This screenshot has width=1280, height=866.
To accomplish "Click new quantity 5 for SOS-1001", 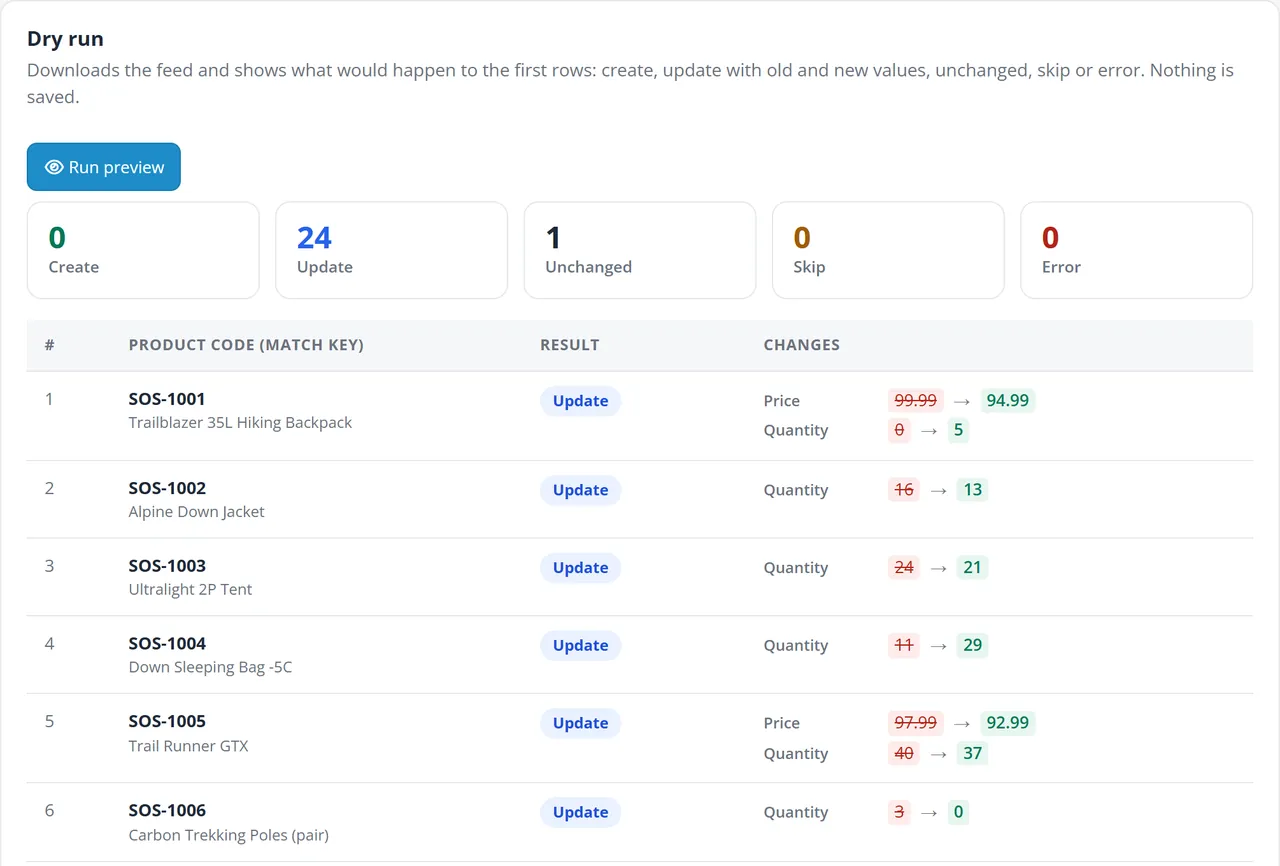I will 958,431.
